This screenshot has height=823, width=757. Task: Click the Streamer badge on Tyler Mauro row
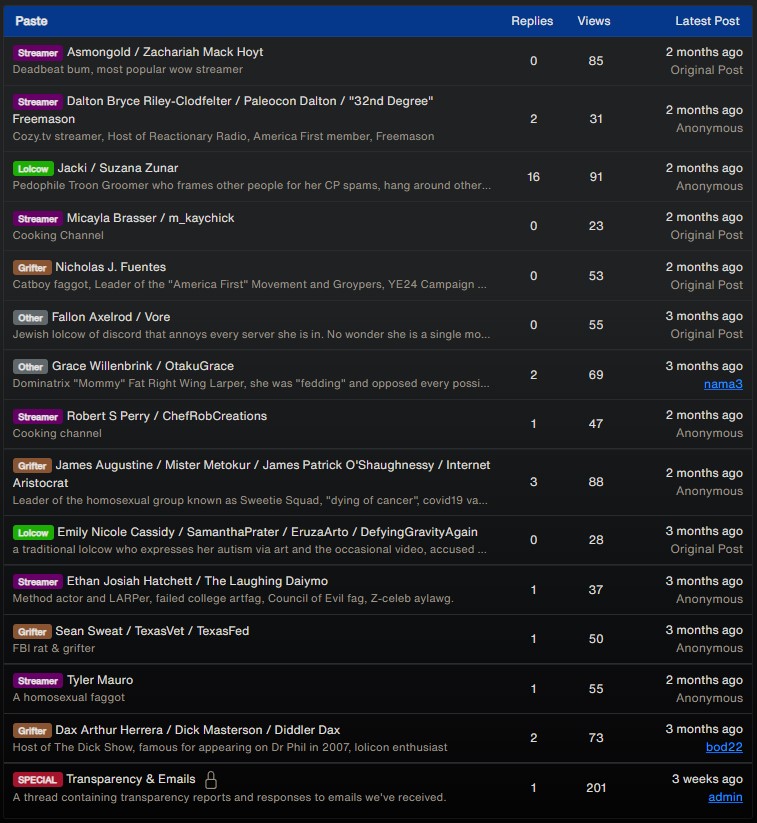coord(38,680)
